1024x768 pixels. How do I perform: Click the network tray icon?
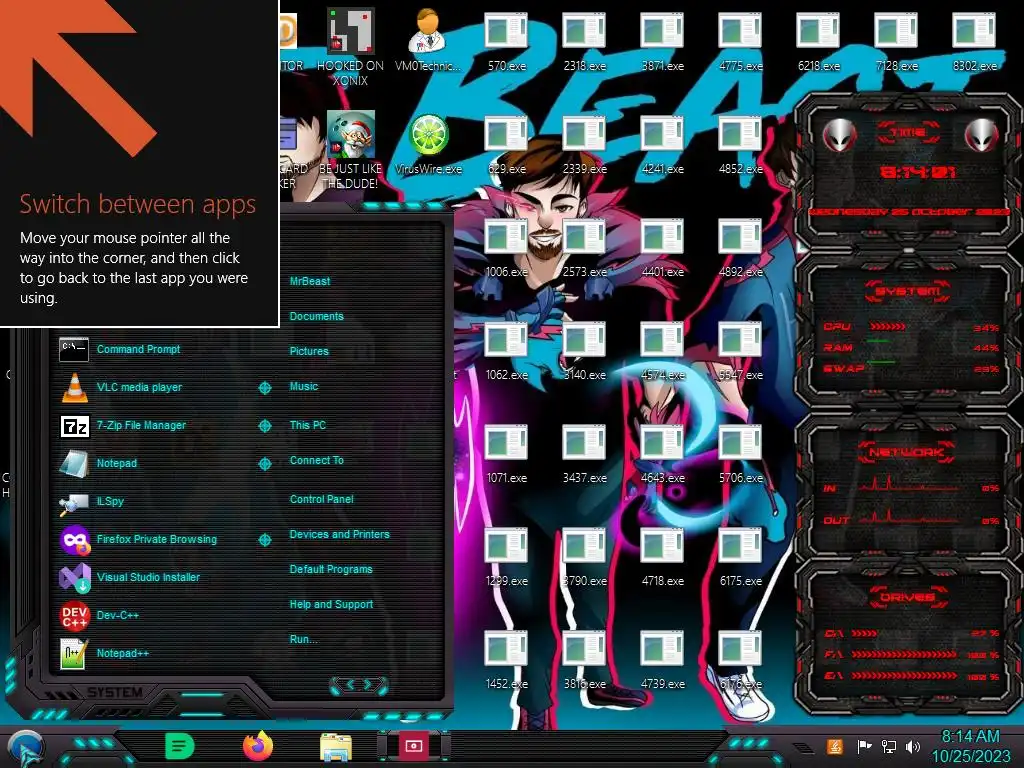coord(889,746)
